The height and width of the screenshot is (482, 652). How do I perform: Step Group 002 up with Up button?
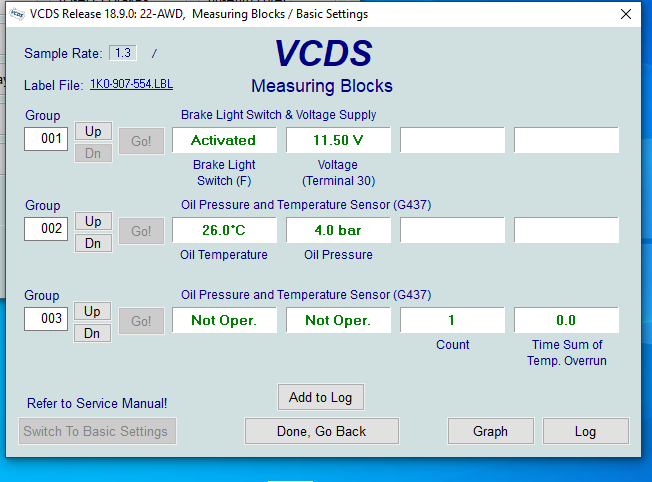[93, 221]
